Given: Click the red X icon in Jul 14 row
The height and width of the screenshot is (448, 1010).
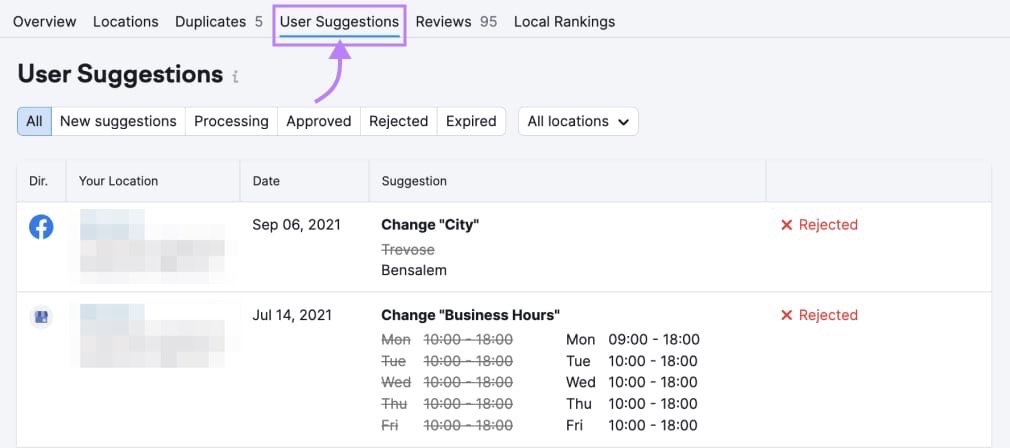Looking at the screenshot, I should (786, 315).
